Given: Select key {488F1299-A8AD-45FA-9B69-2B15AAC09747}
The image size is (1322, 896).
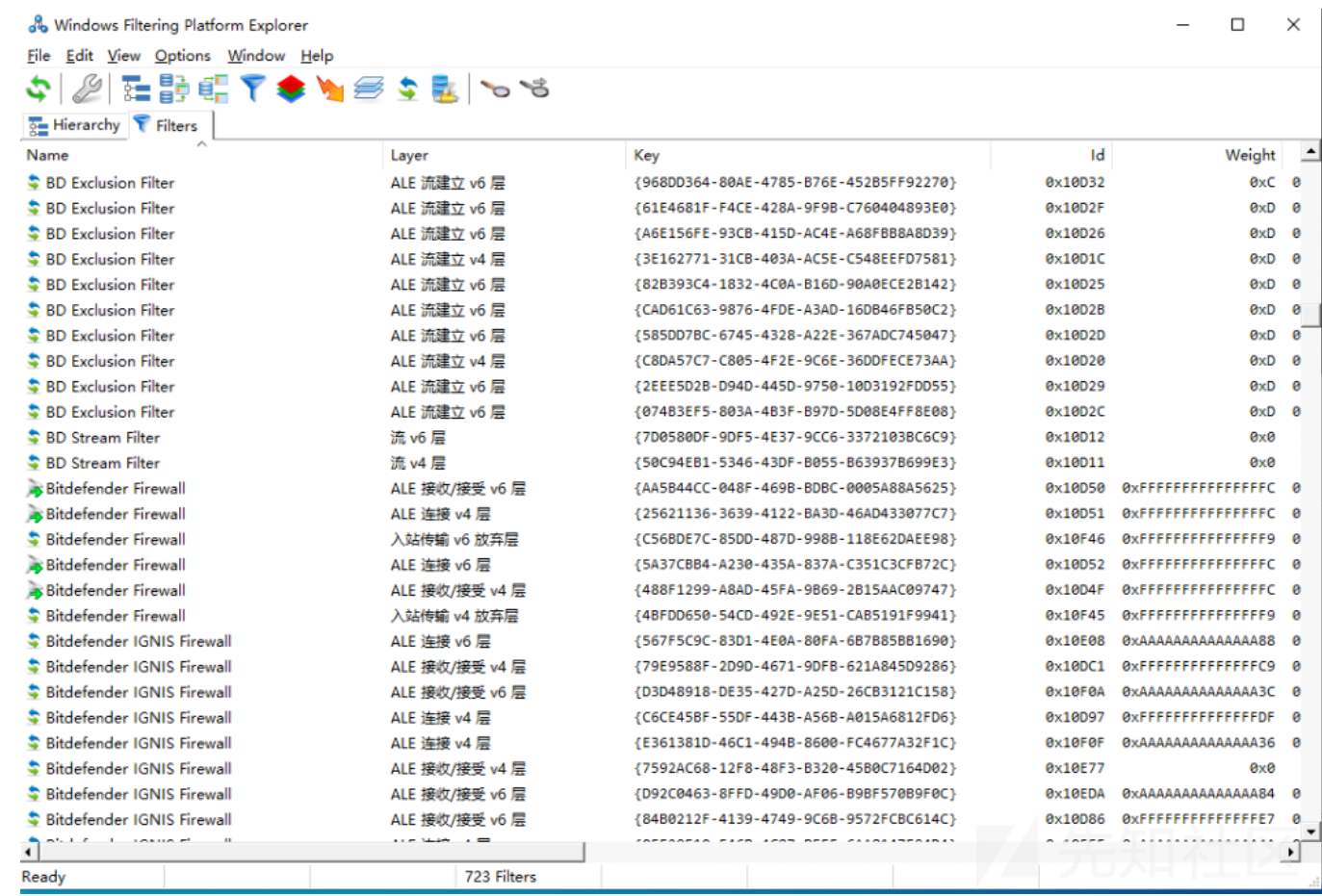Looking at the screenshot, I should pos(794,590).
